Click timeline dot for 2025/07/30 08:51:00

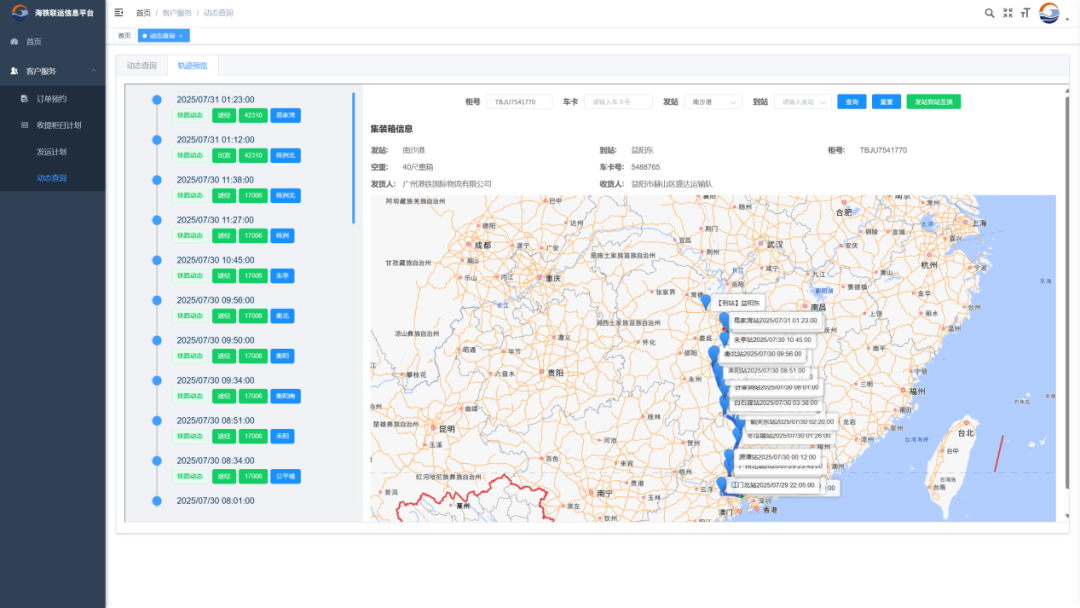[157, 421]
